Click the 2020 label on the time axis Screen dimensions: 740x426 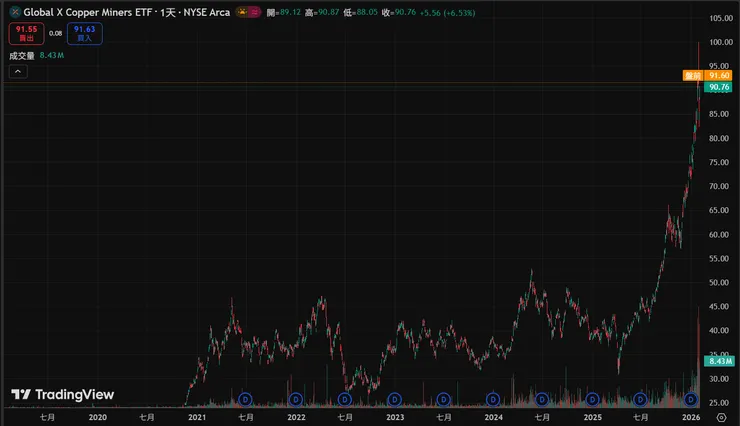[98, 417]
